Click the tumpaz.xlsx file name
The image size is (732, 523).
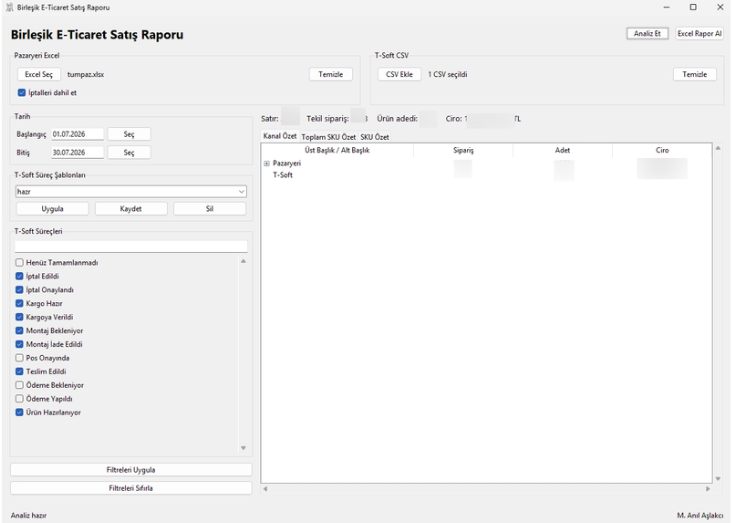tap(85, 74)
